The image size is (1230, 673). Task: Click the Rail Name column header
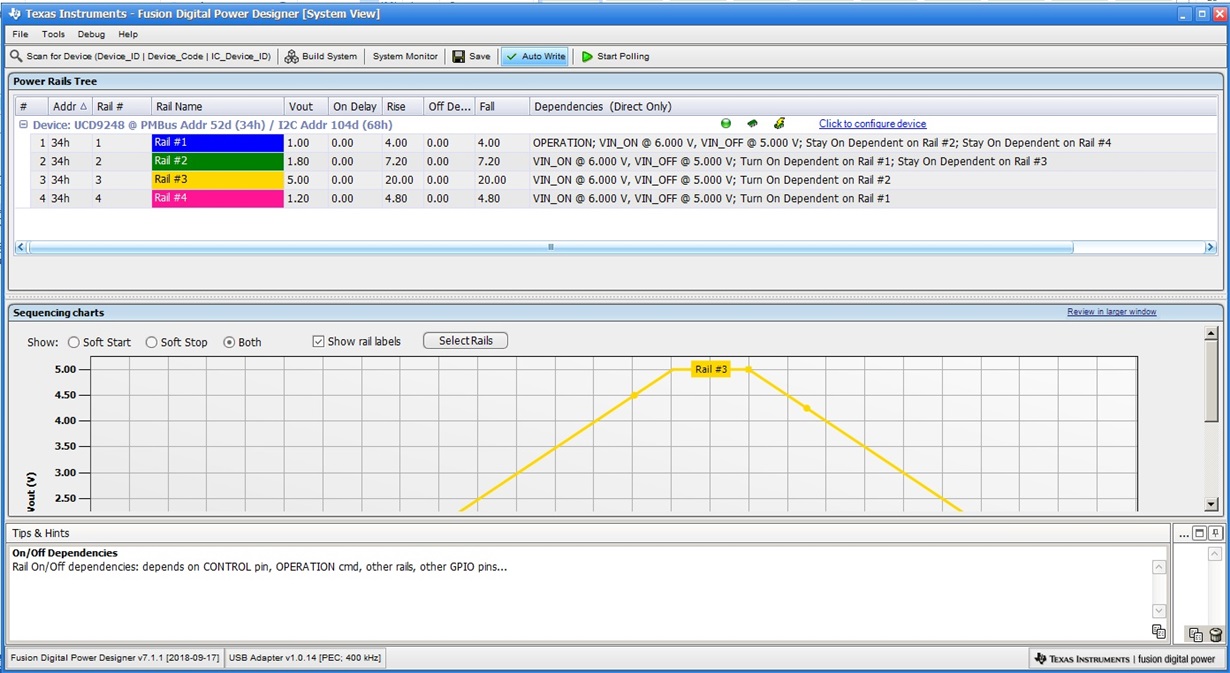217,106
